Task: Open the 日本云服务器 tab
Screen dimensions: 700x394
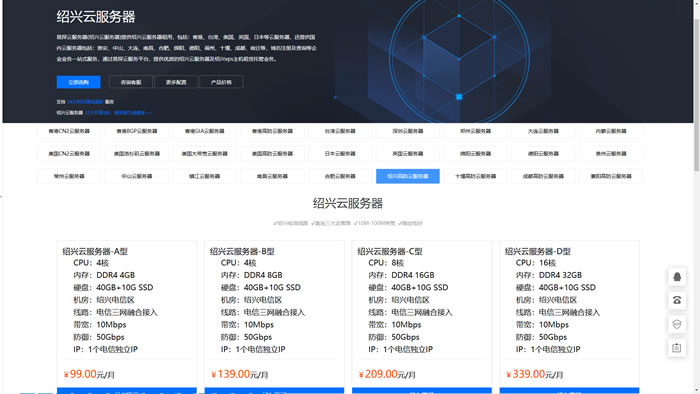Action: pyautogui.click(x=340, y=153)
